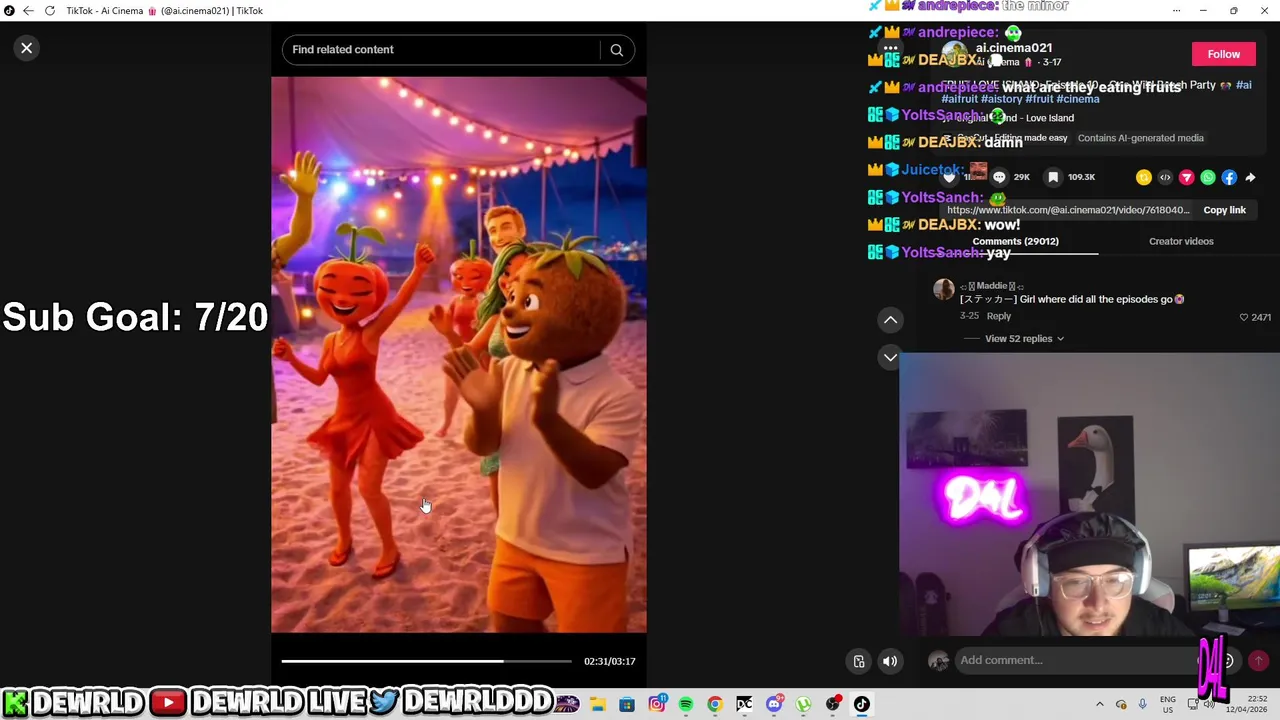Image resolution: width=1280 pixels, height=720 pixels.
Task: Switch the ENG US input language
Action: click(x=1167, y=704)
